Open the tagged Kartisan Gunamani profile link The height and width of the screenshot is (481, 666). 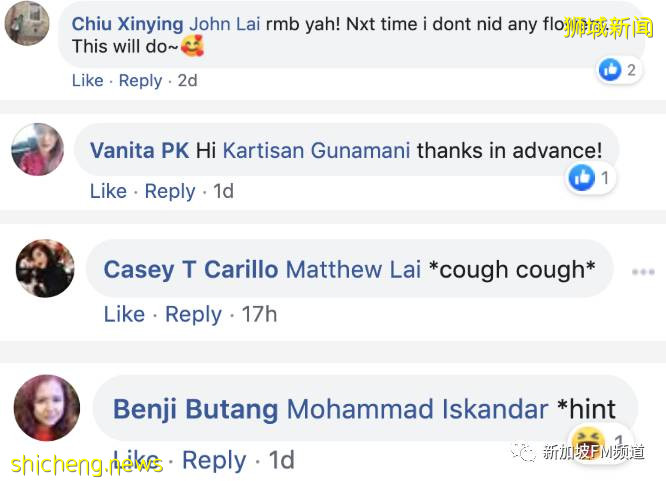[x=316, y=151]
